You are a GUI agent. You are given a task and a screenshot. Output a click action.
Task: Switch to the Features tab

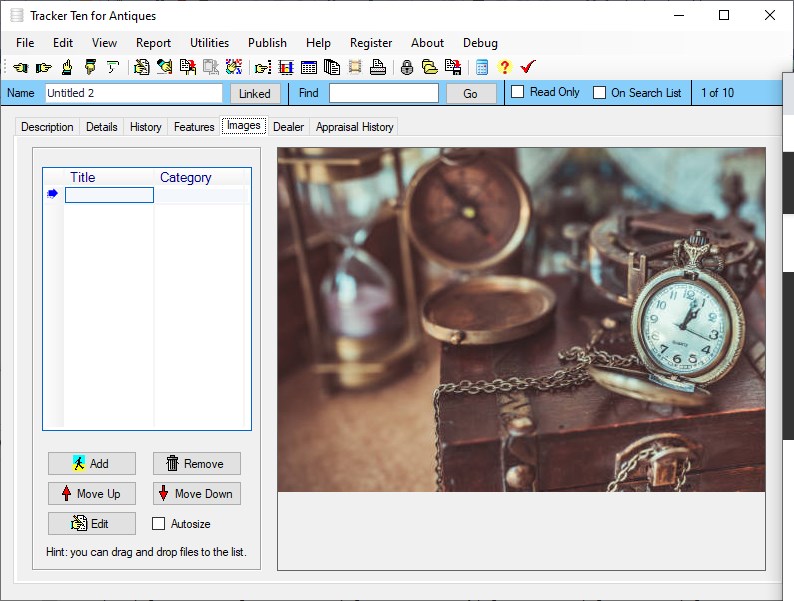194,127
